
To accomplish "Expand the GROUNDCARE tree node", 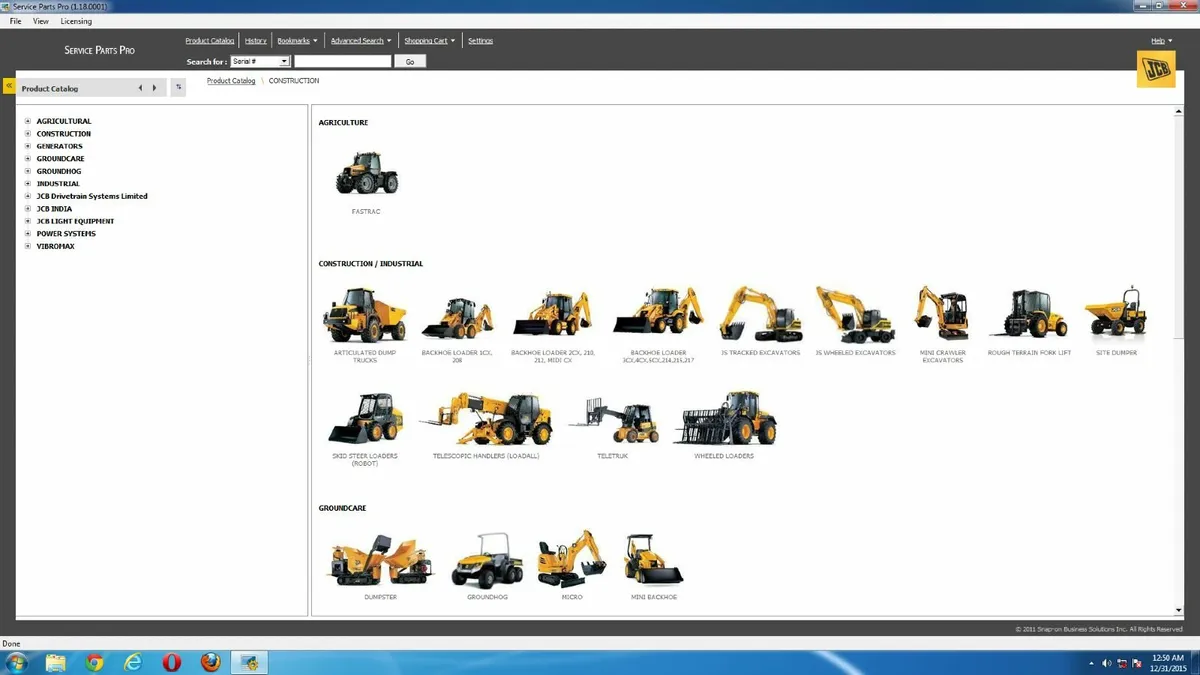I will point(28,159).
